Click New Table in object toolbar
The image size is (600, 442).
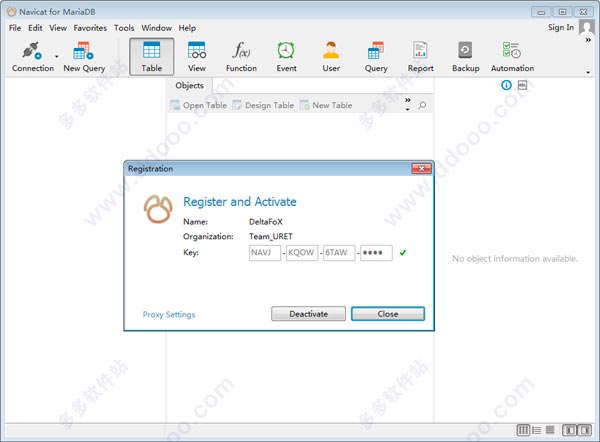pyautogui.click(x=326, y=105)
